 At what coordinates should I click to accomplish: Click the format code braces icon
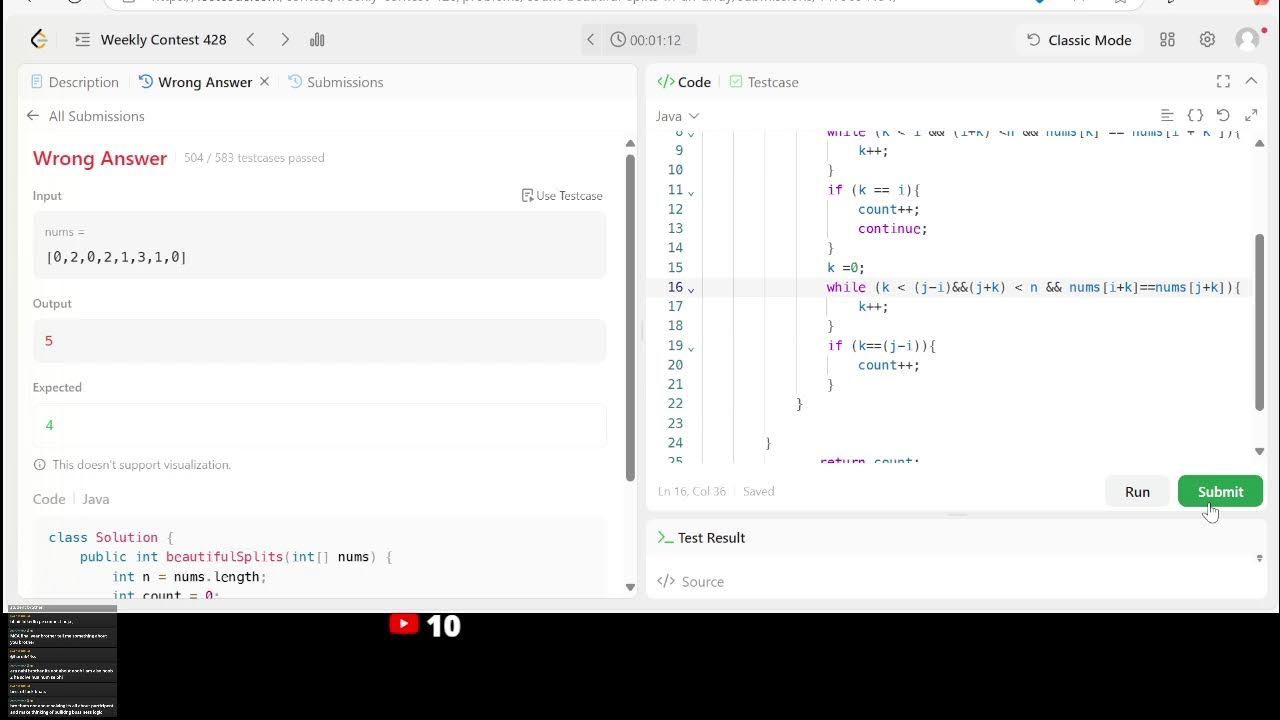[x=1195, y=116]
